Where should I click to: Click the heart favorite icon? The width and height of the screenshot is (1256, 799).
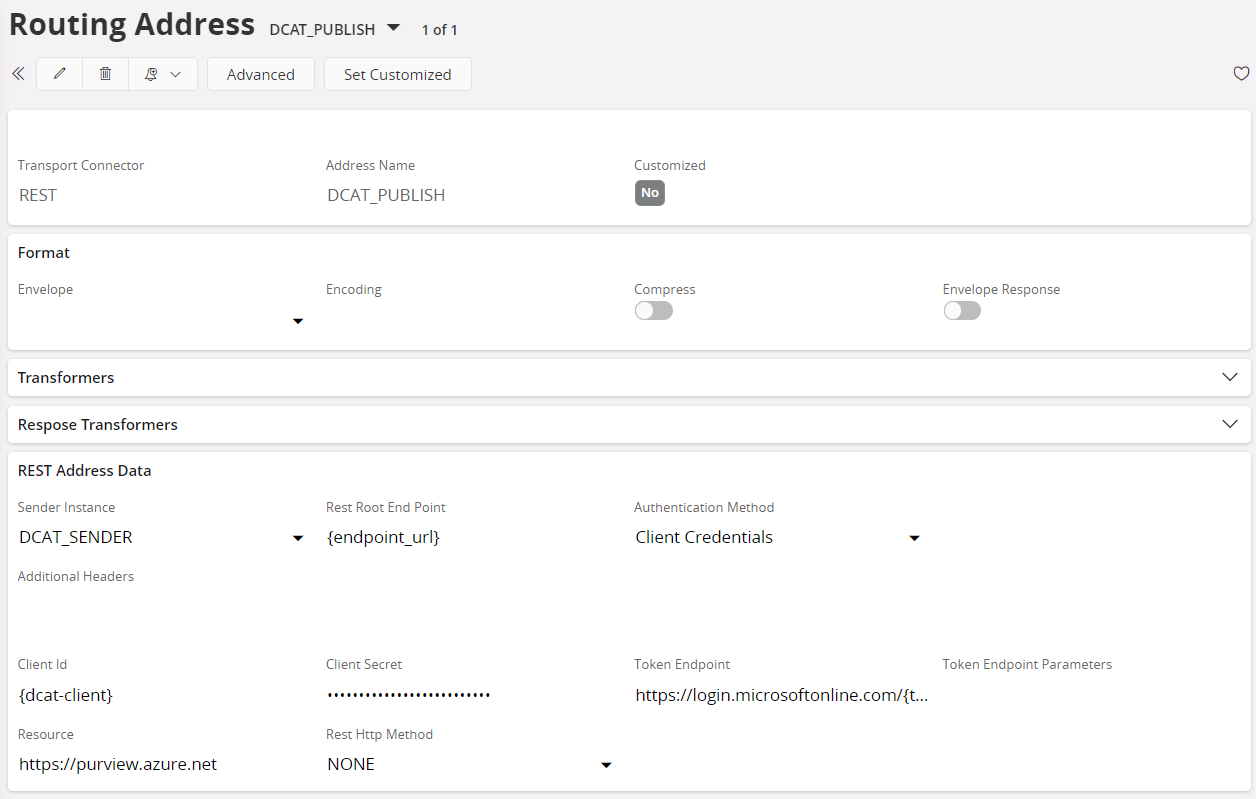pos(1240,74)
